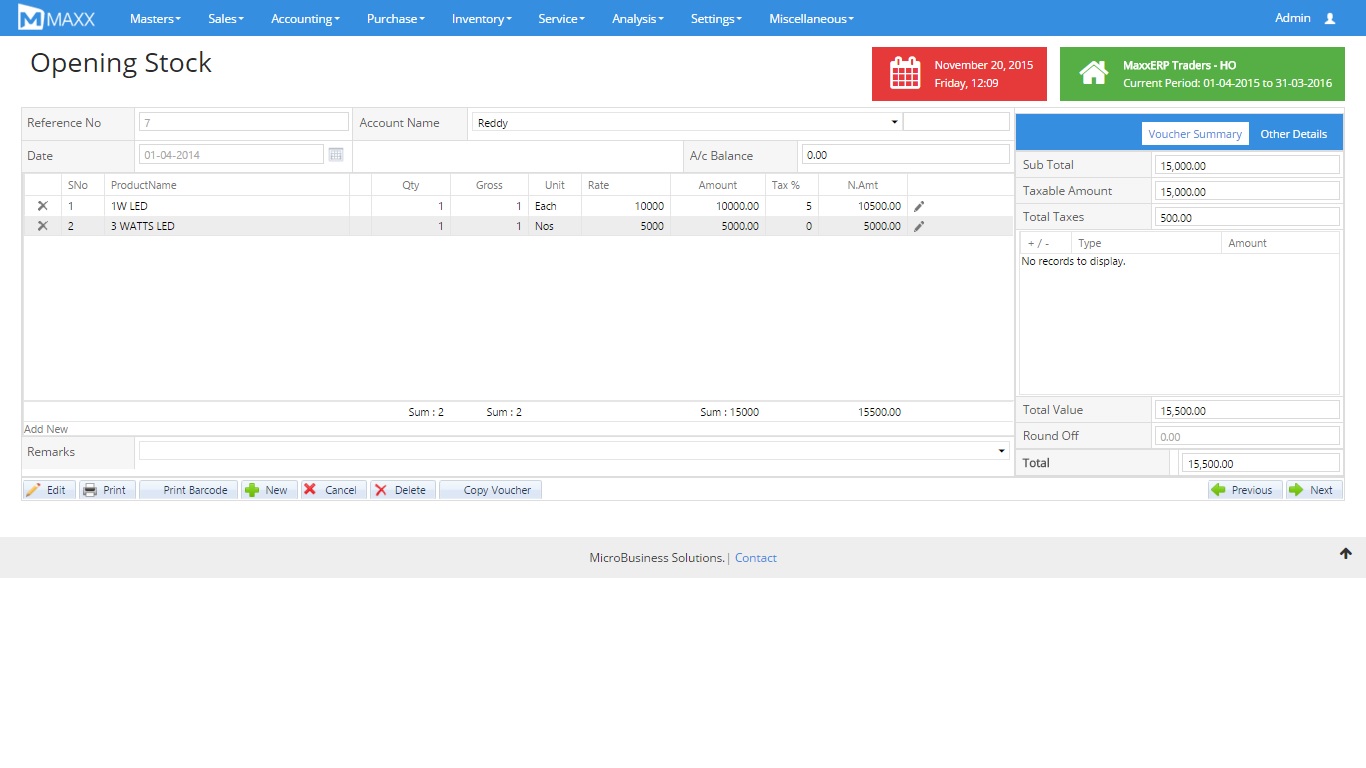Click pencil edit icon for 1W LED row
This screenshot has height=768, width=1366.
pos(919,206)
